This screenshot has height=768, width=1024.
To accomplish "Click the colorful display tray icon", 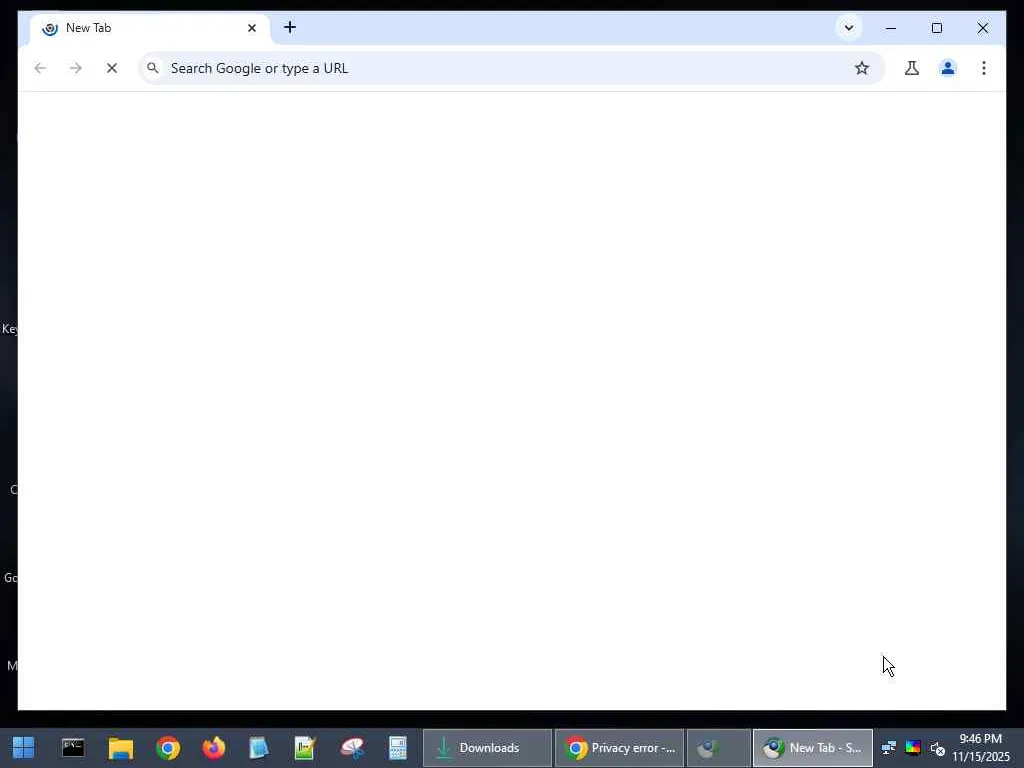I will coord(913,748).
